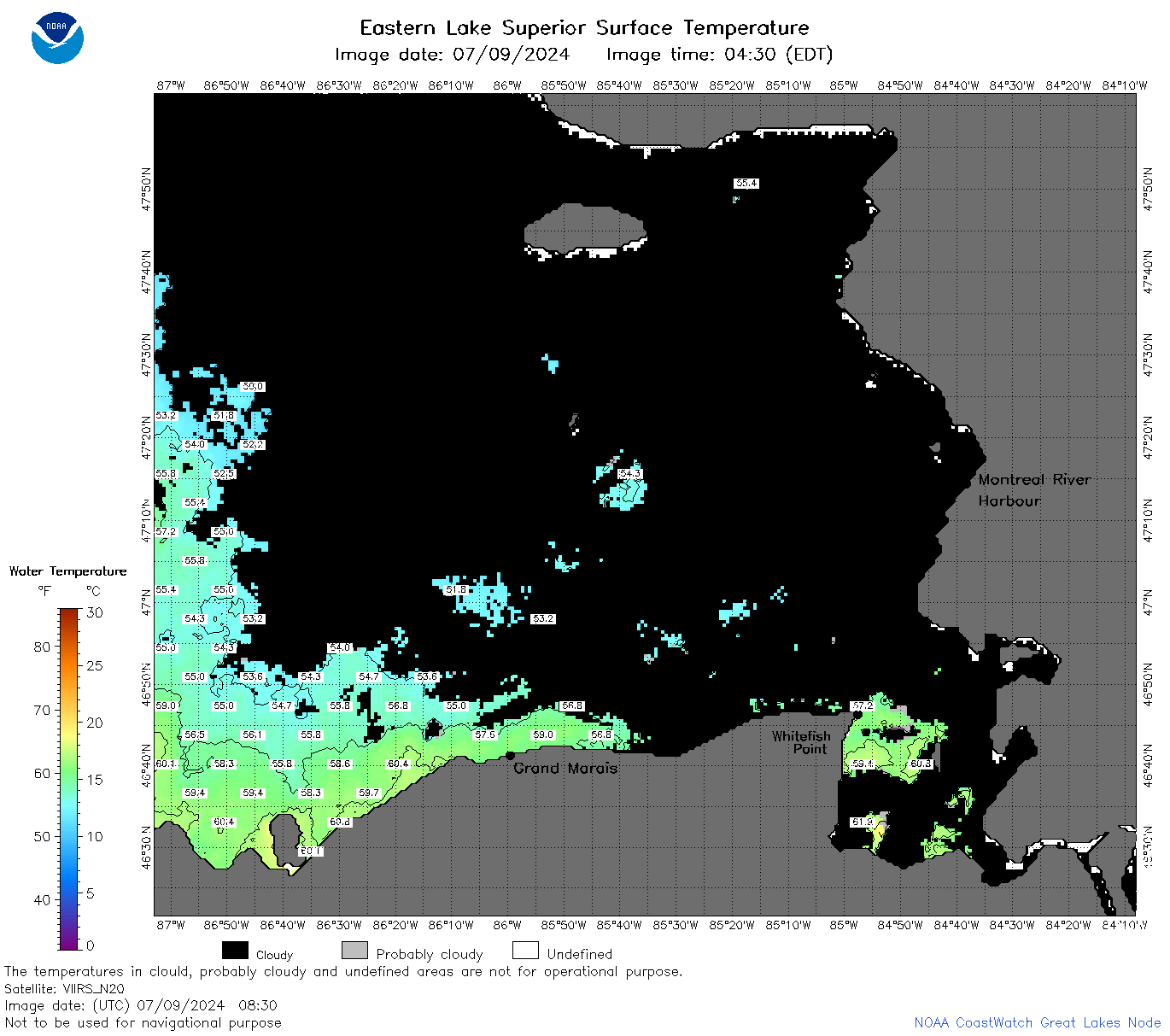
Task: Click the 58.6 temperature reading
Action: click(x=340, y=764)
